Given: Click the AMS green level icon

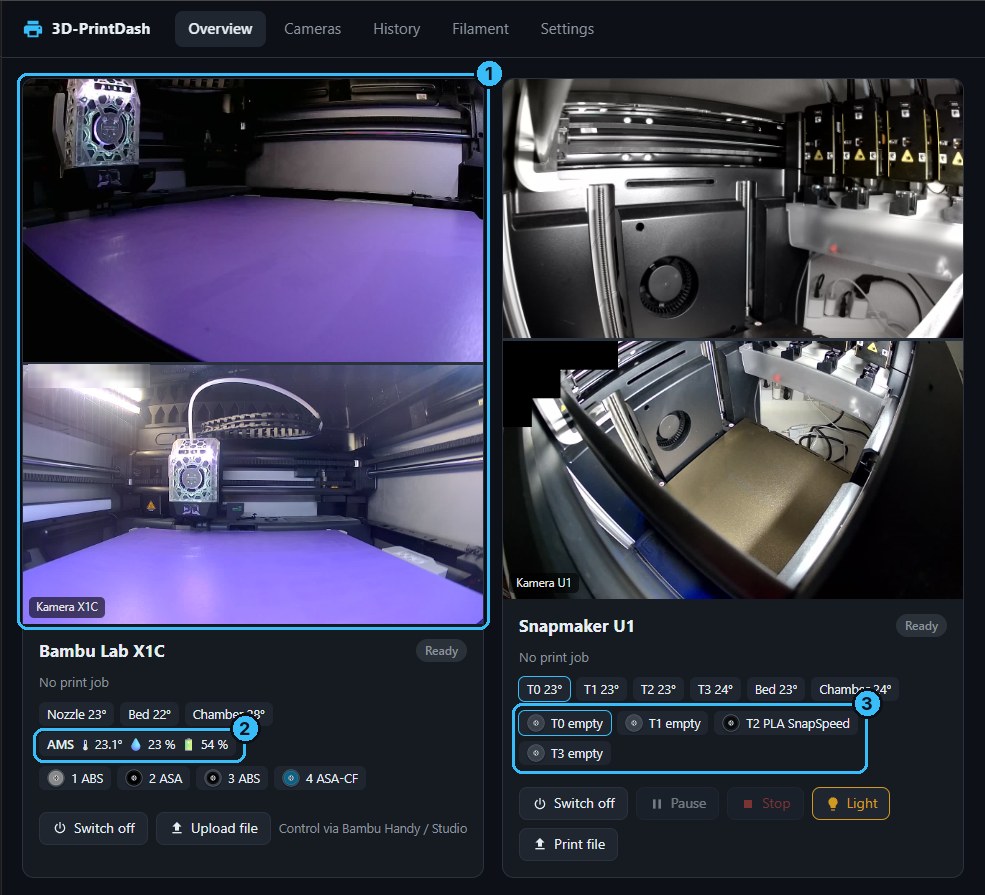Looking at the screenshot, I should tap(188, 745).
